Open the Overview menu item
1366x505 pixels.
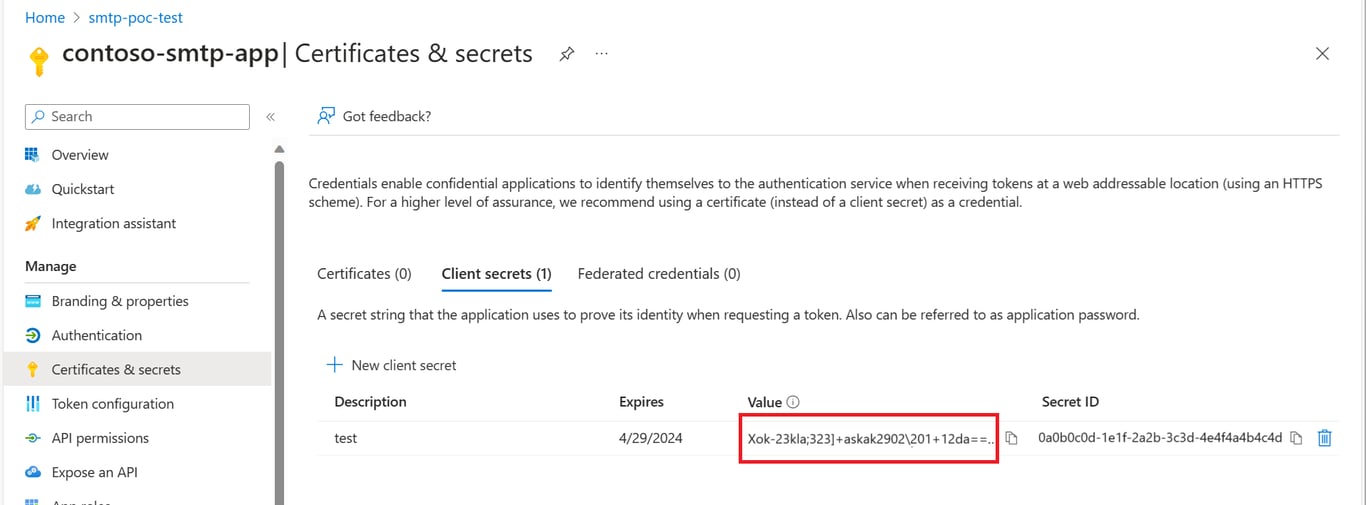pos(80,155)
